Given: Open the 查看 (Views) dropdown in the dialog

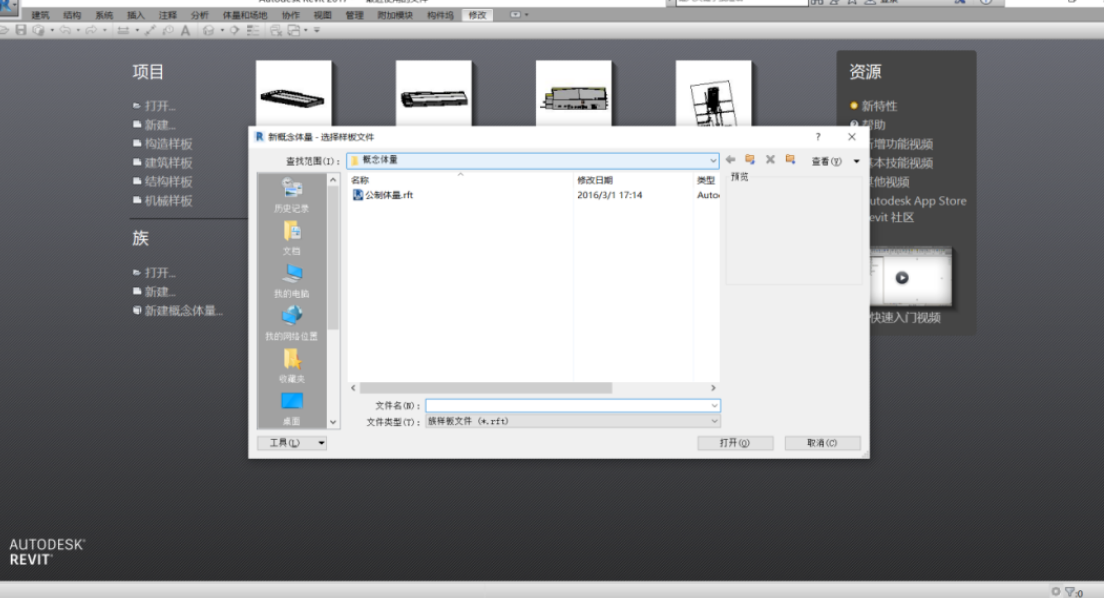Looking at the screenshot, I should tap(835, 161).
